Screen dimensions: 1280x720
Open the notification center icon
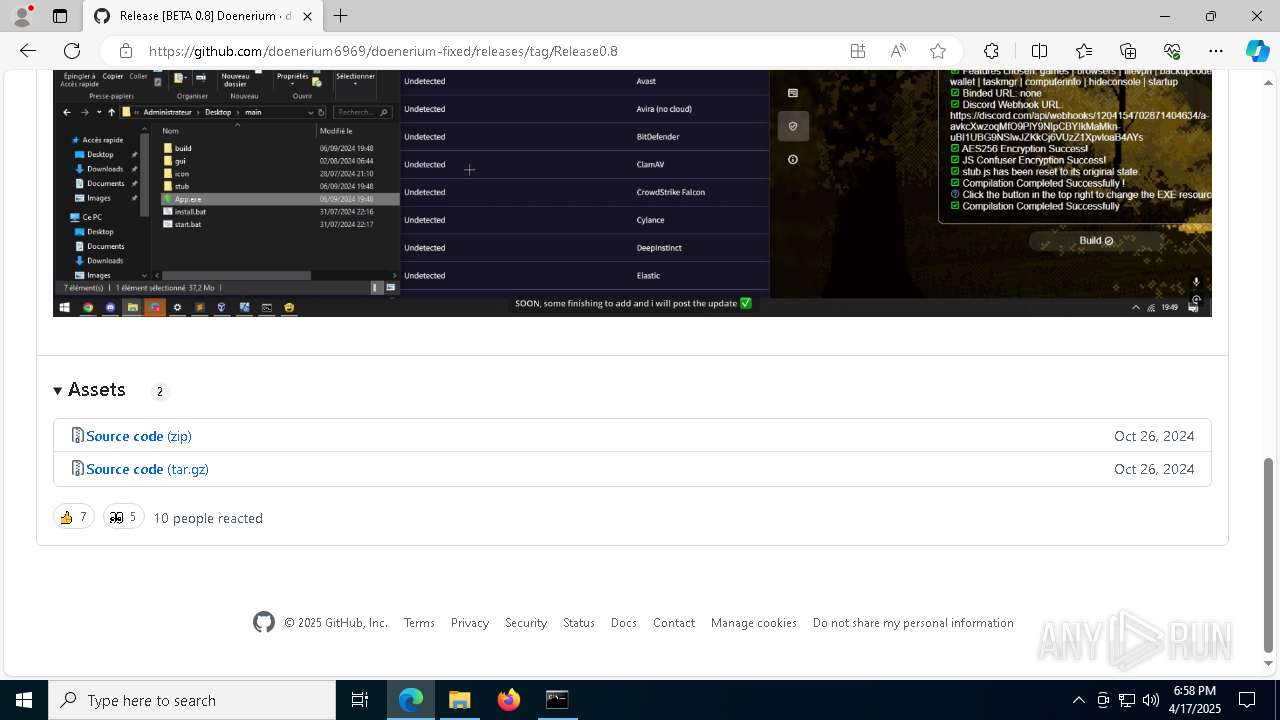(x=1247, y=700)
